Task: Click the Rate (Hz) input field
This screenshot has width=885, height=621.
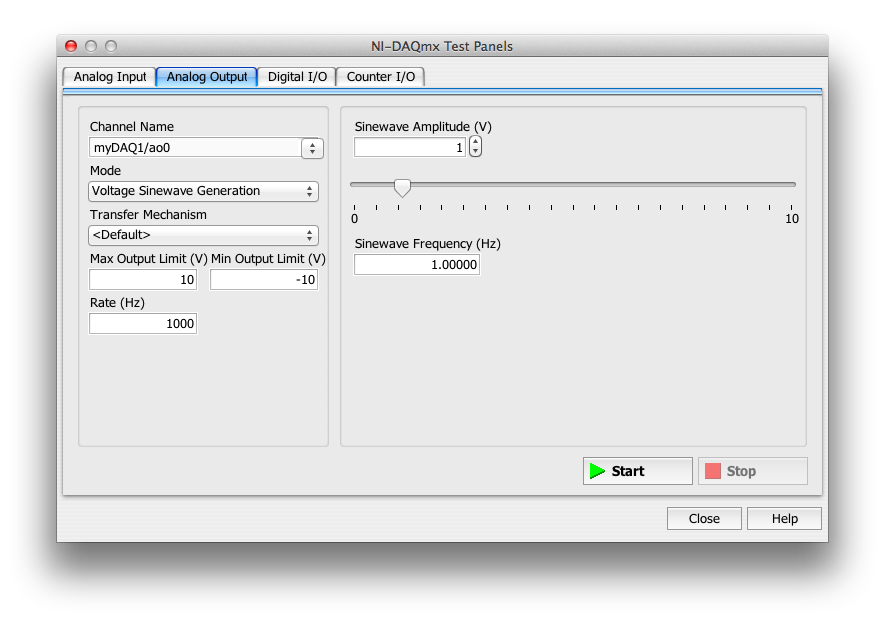Action: pyautogui.click(x=143, y=324)
